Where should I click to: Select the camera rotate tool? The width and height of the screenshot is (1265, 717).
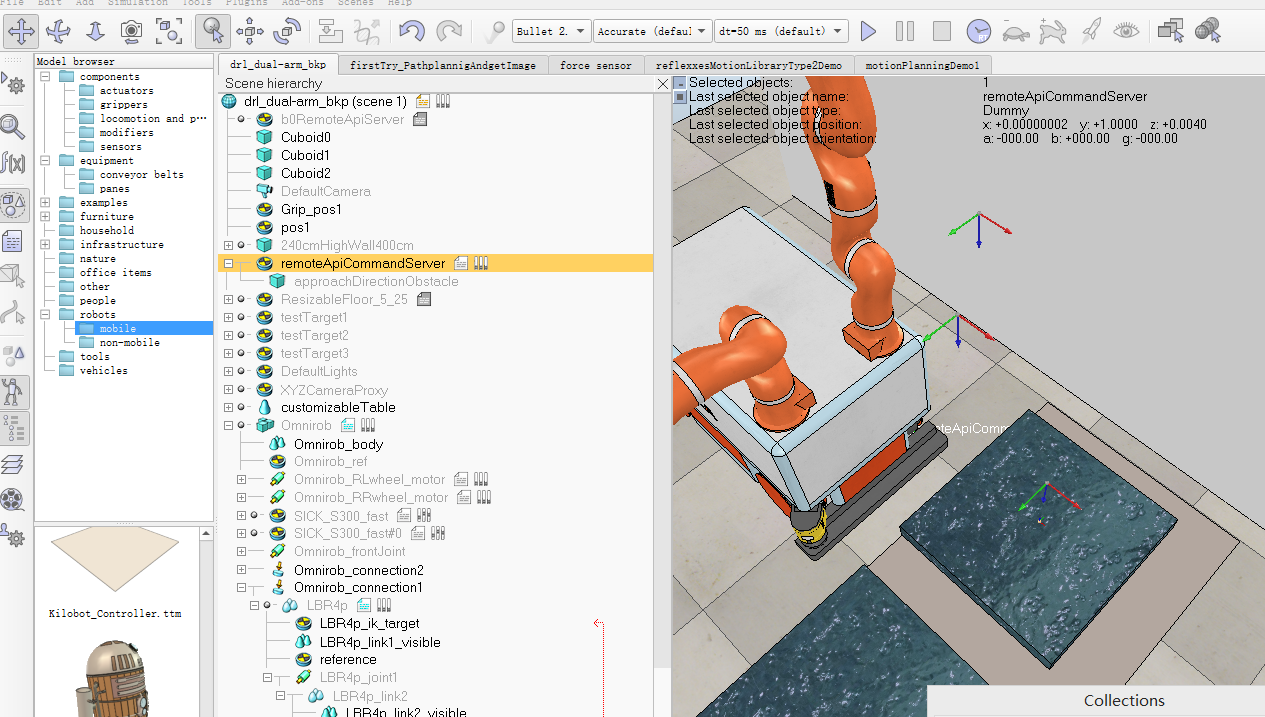(58, 31)
